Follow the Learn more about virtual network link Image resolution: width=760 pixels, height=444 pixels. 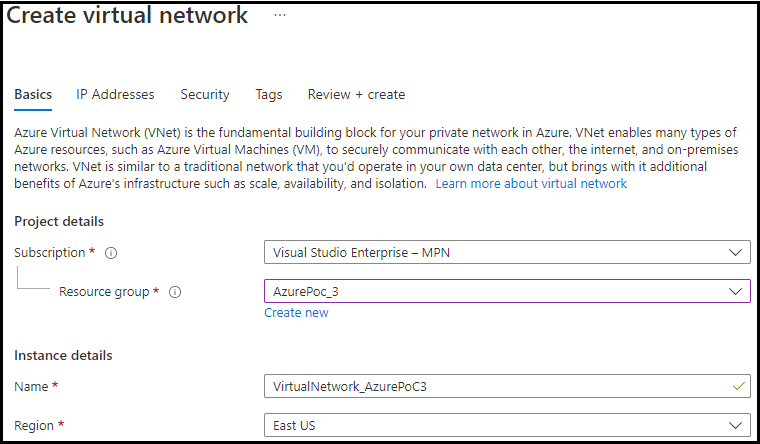click(x=531, y=184)
